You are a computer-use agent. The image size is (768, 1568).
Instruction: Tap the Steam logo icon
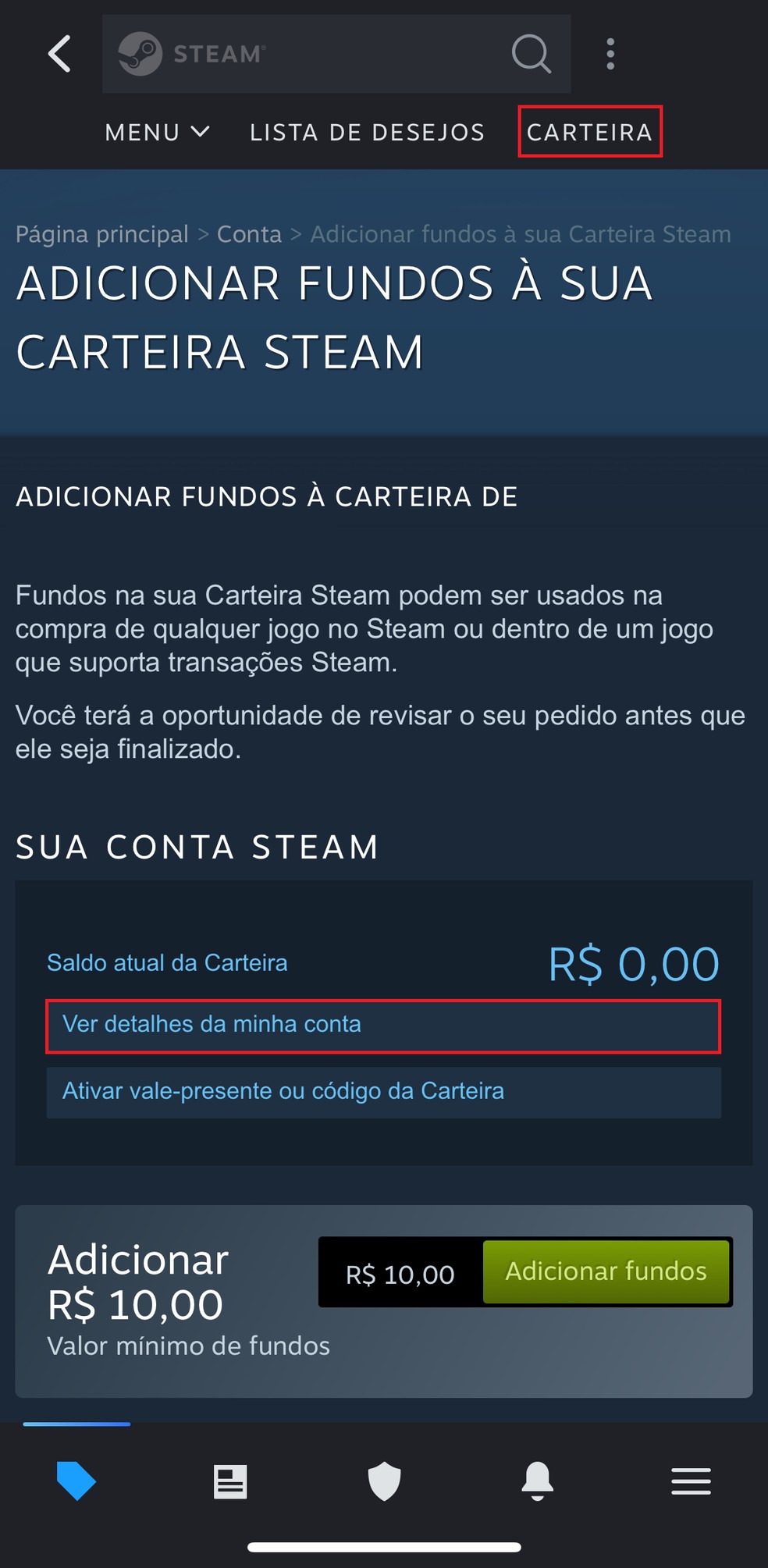pos(140,54)
